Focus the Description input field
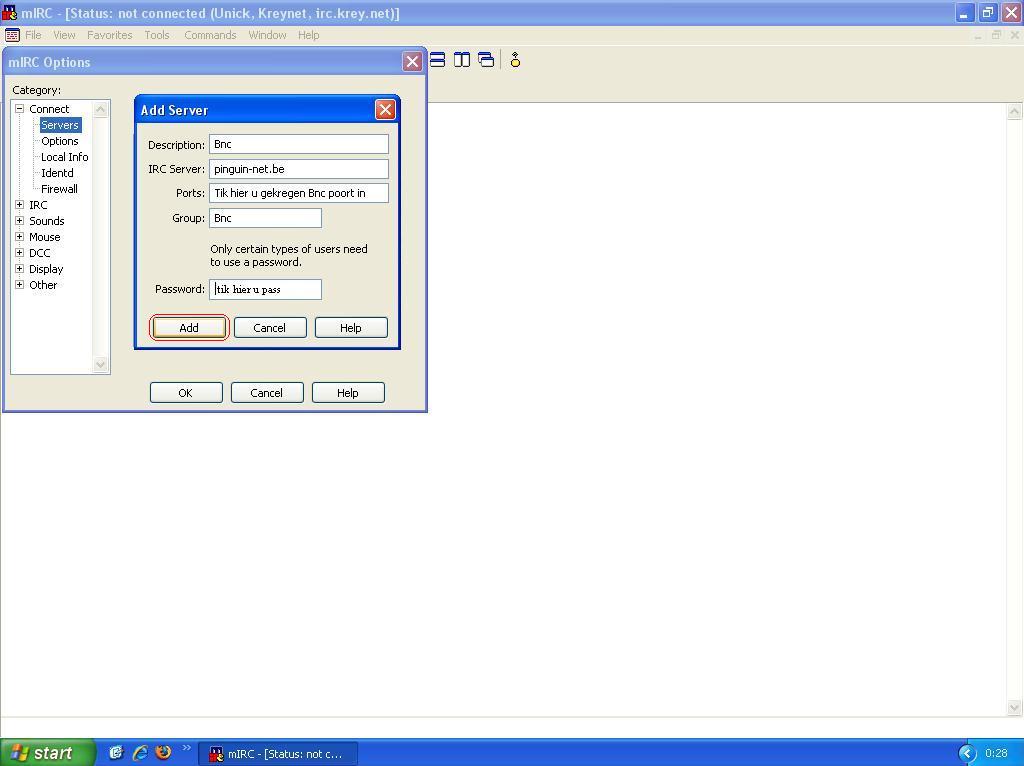The image size is (1024, 766). [298, 144]
